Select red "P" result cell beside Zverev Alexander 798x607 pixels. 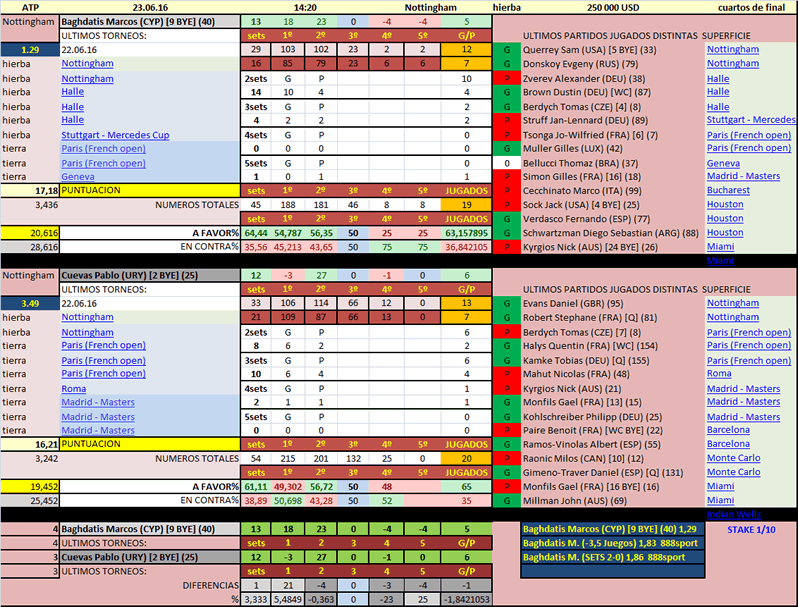[507, 79]
